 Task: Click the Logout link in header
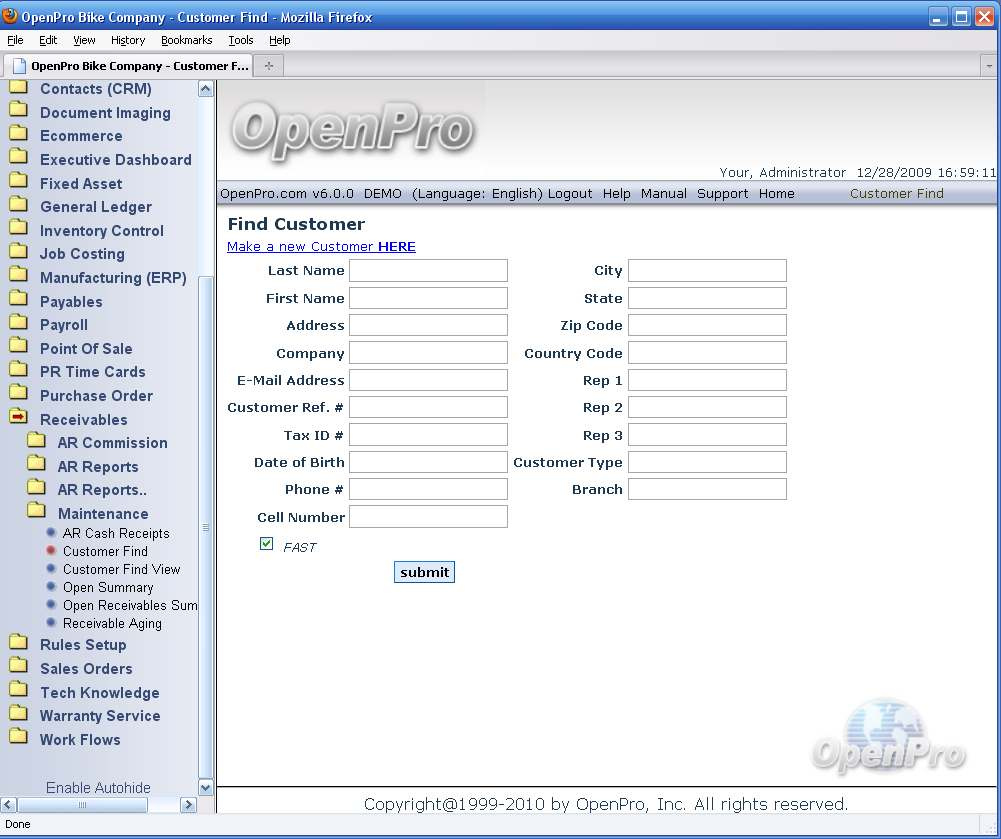click(x=570, y=194)
